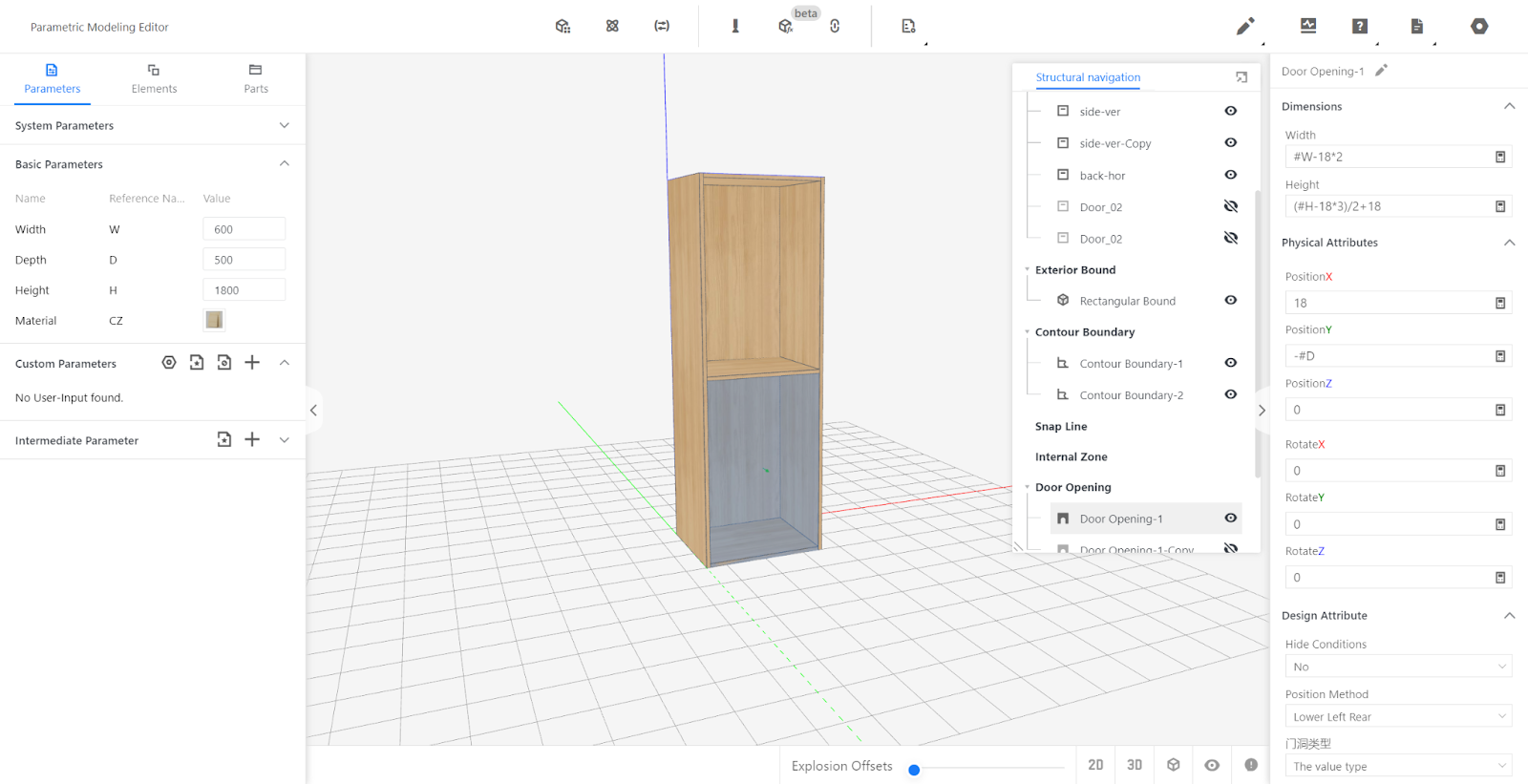
Task: Switch viewport to 2D view
Action: 1095,765
